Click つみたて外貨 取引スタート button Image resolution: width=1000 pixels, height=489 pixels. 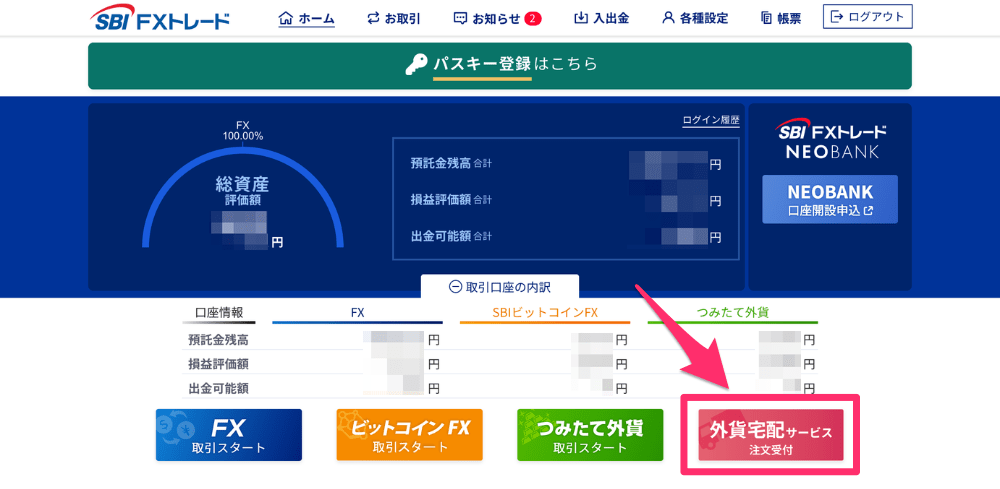[x=591, y=435]
